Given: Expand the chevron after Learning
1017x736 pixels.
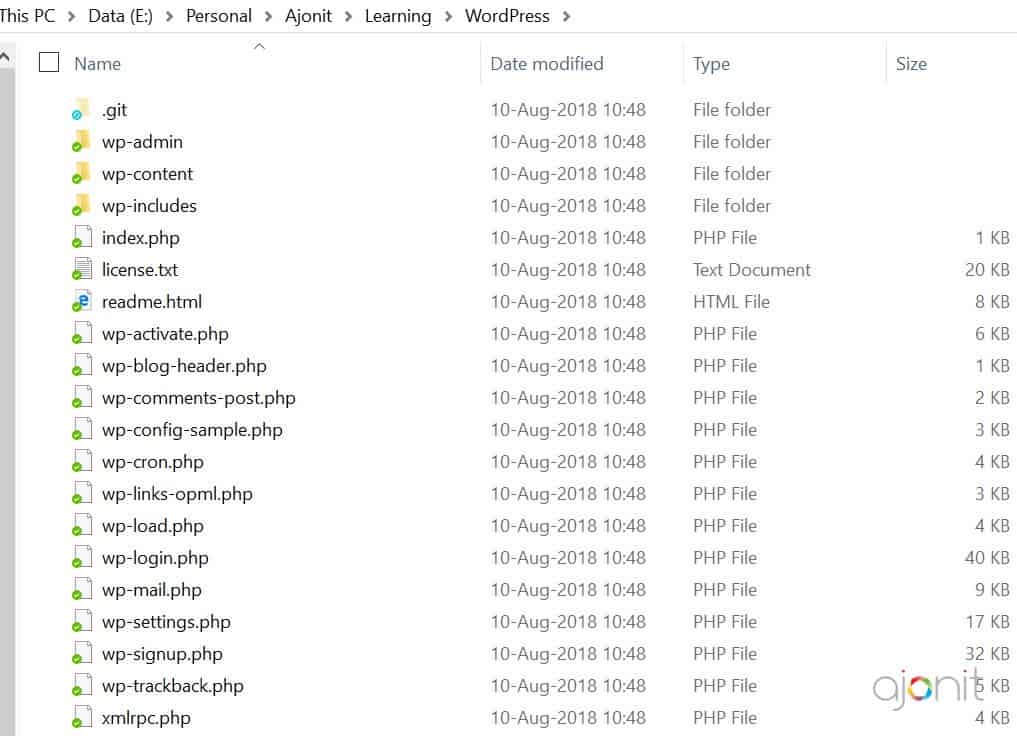Looking at the screenshot, I should [x=448, y=16].
